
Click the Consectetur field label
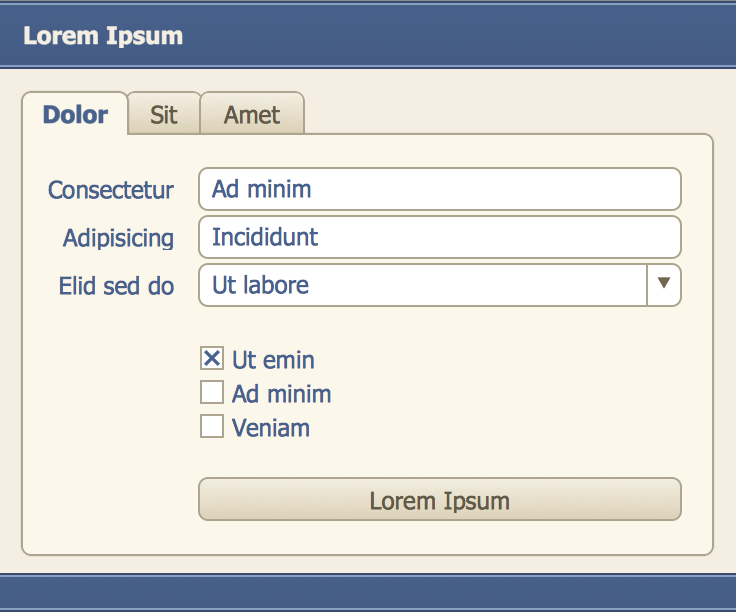click(111, 190)
